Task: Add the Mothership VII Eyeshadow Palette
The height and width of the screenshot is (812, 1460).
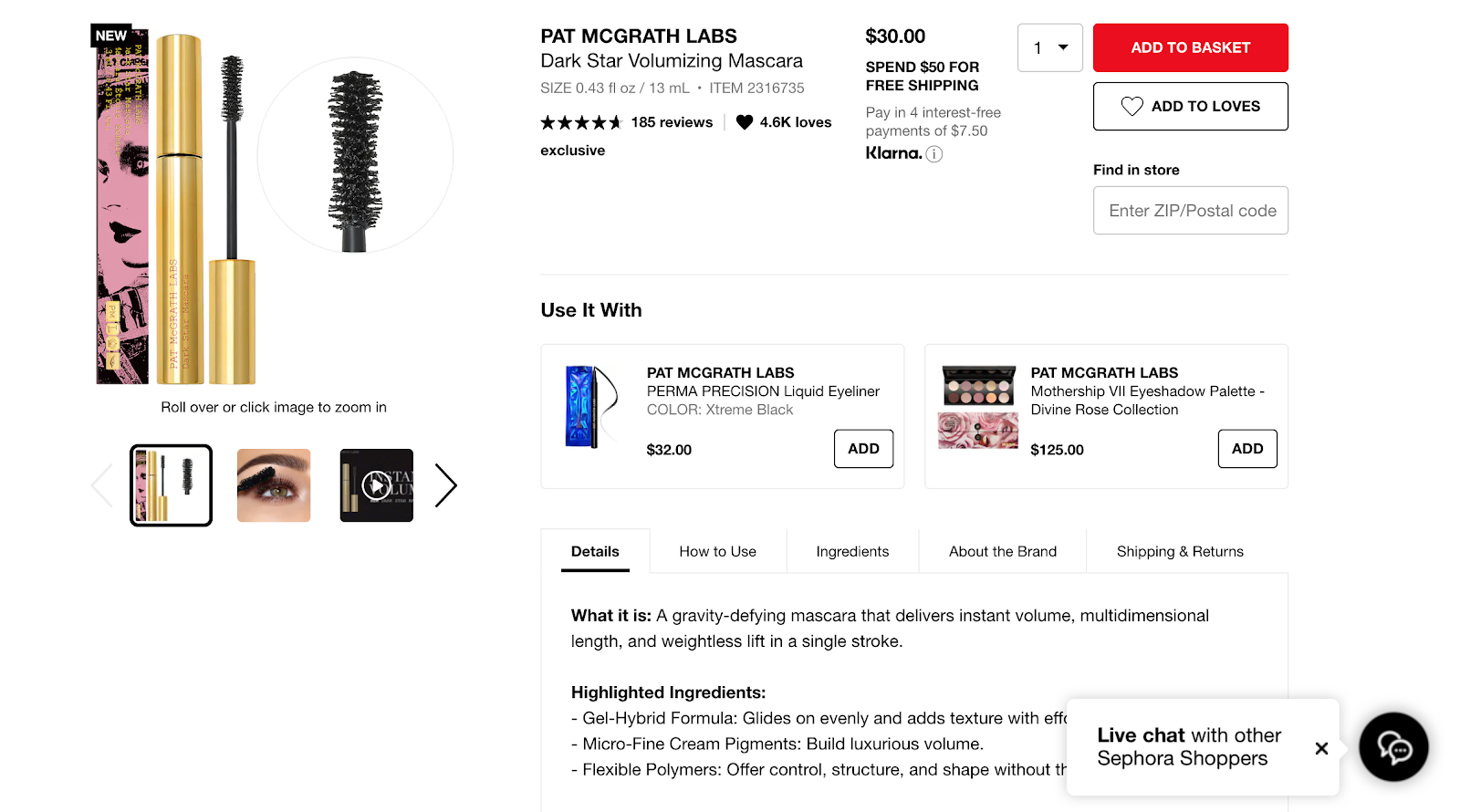Action: [1246, 448]
